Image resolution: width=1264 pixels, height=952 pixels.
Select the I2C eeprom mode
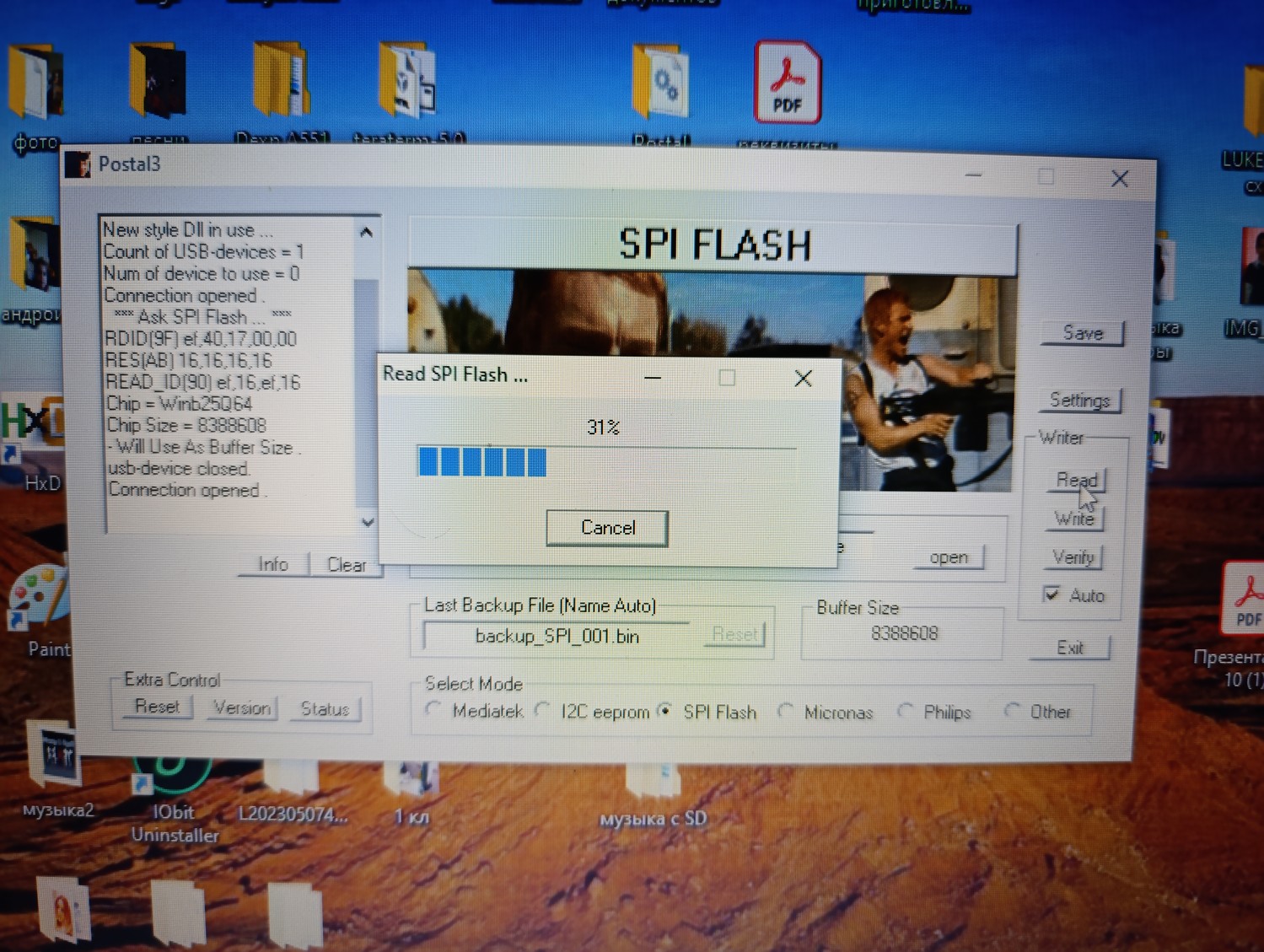click(x=542, y=711)
